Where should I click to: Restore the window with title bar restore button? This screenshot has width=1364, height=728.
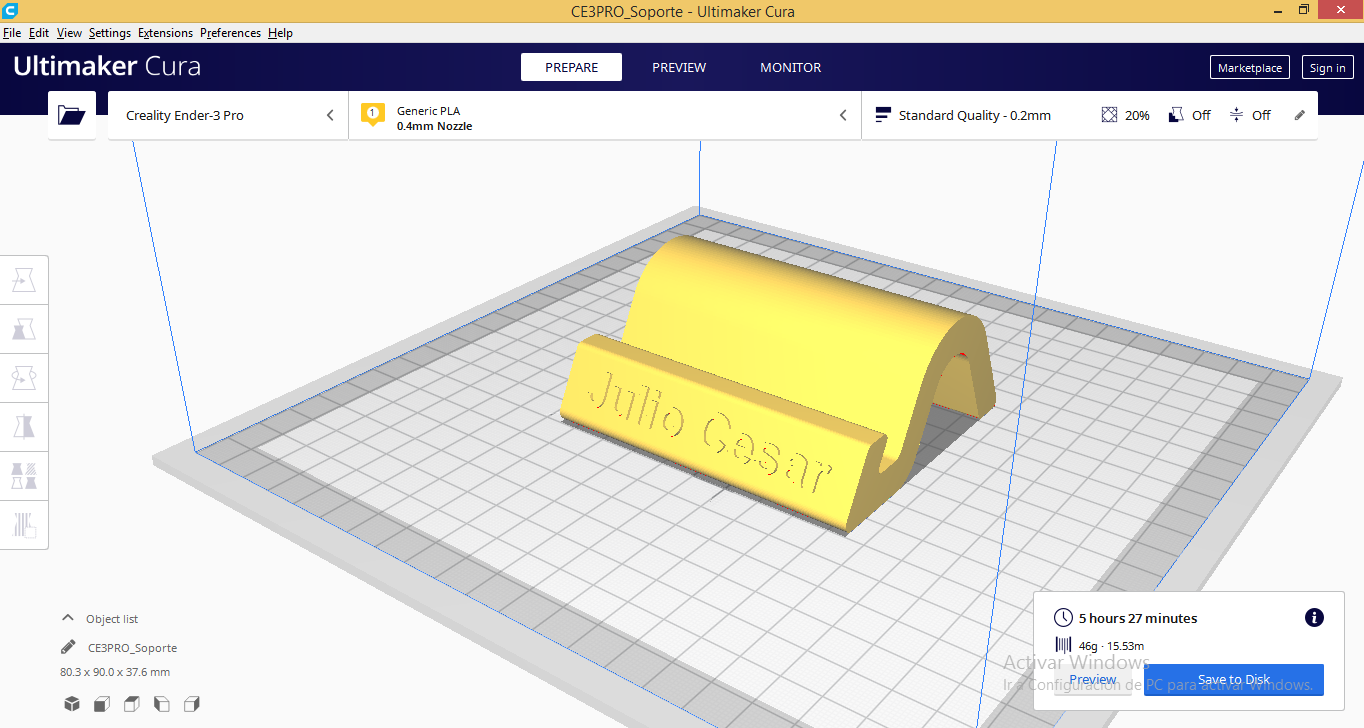[x=1303, y=10]
